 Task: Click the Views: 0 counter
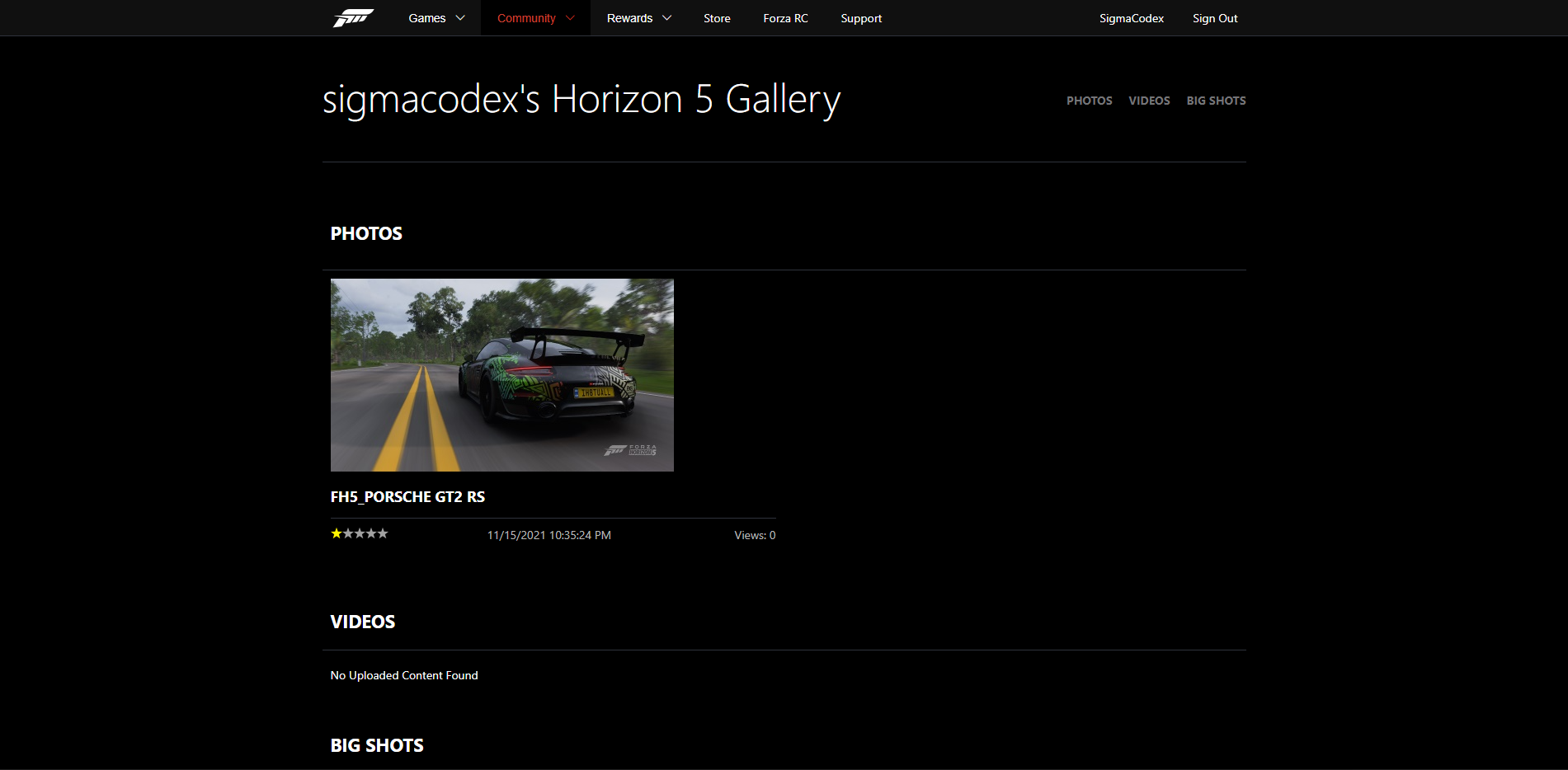point(755,535)
